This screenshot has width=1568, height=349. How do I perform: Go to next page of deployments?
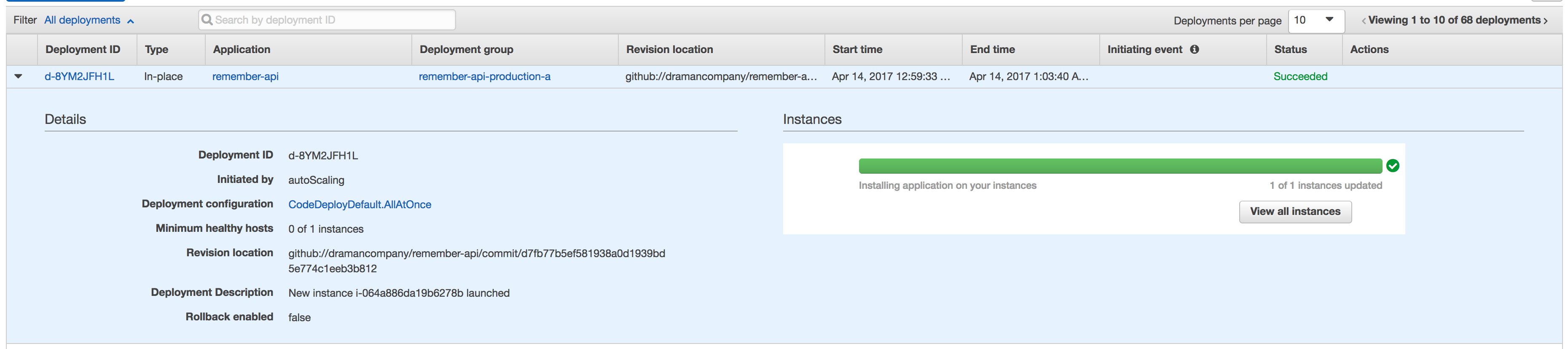pyautogui.click(x=1546, y=21)
